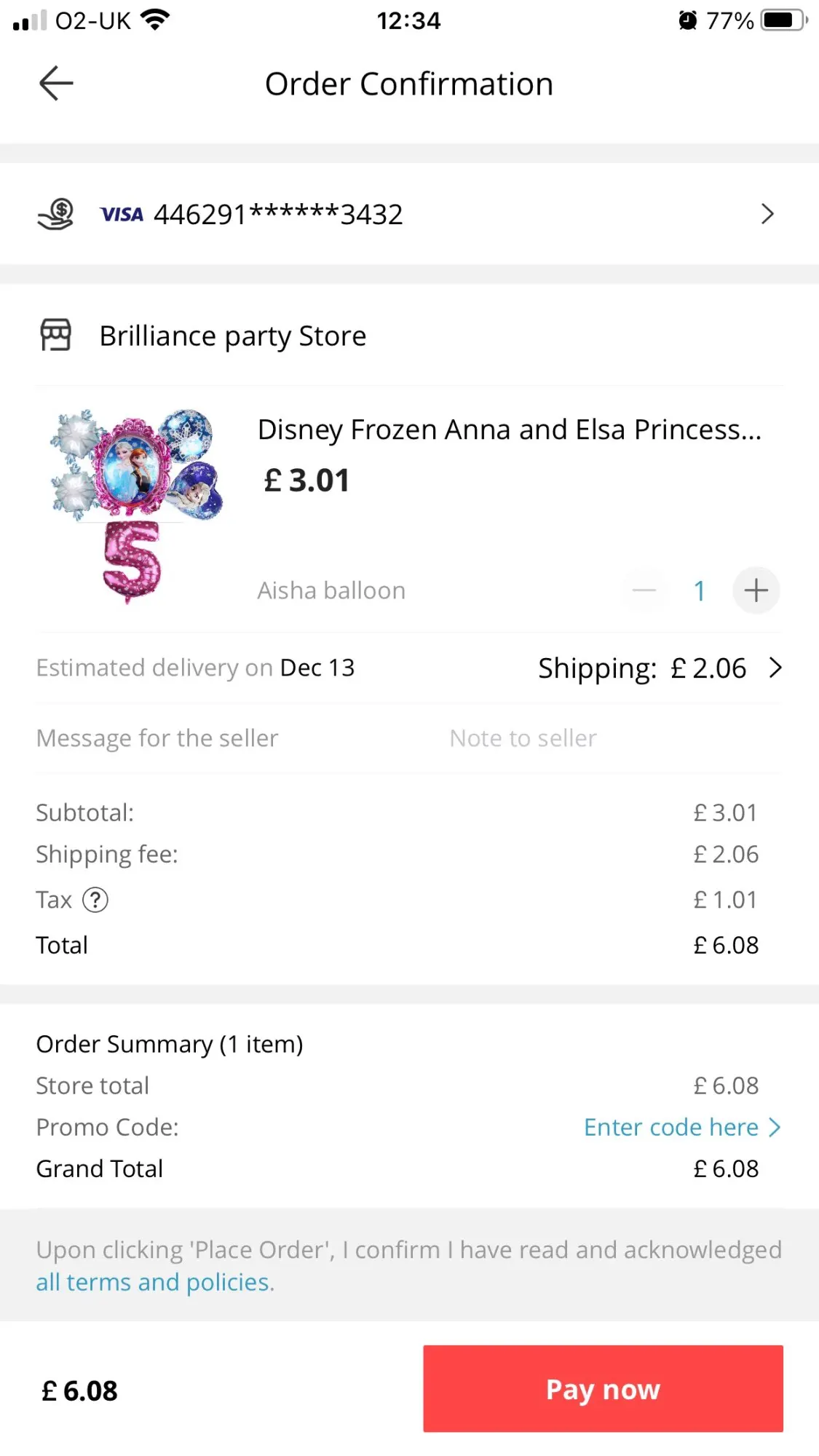This screenshot has height=1456, width=819.
Task: Open payment method chevron next to card number
Action: pos(767,214)
